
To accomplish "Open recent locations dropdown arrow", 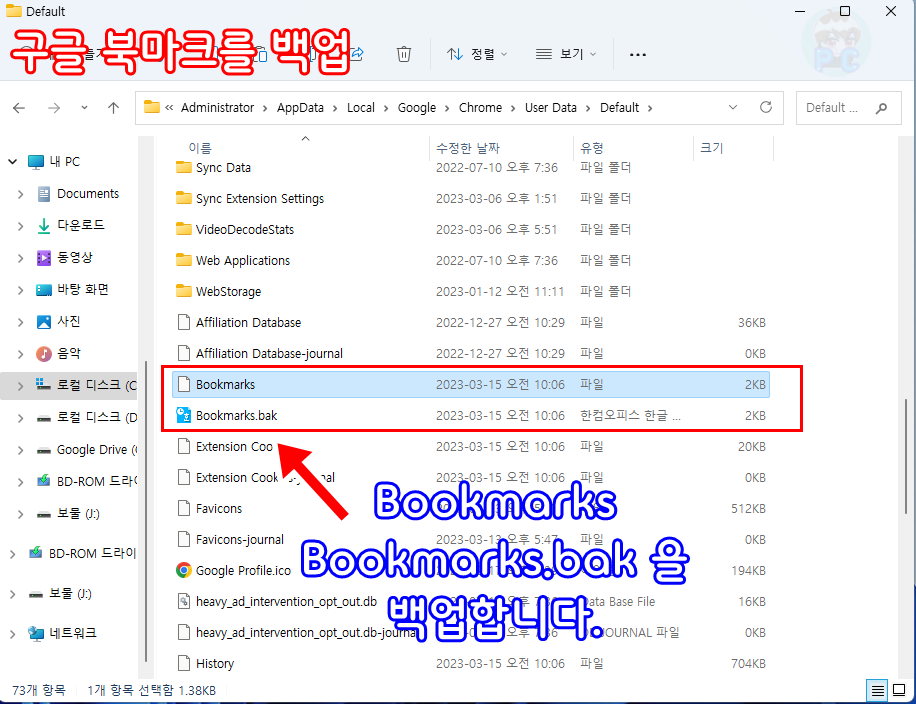I will 85,108.
